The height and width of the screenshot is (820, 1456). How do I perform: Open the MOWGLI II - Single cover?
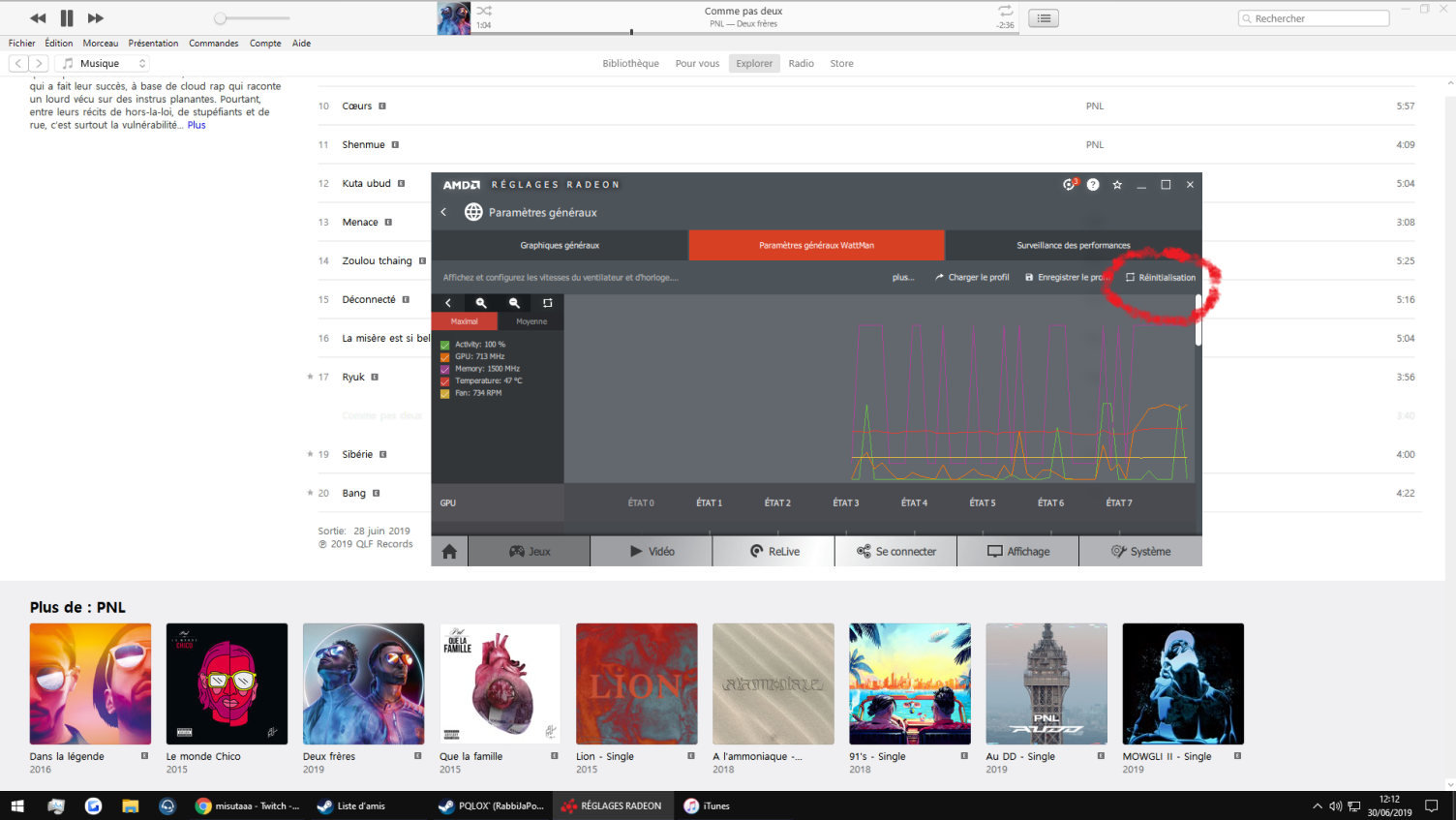1183,684
